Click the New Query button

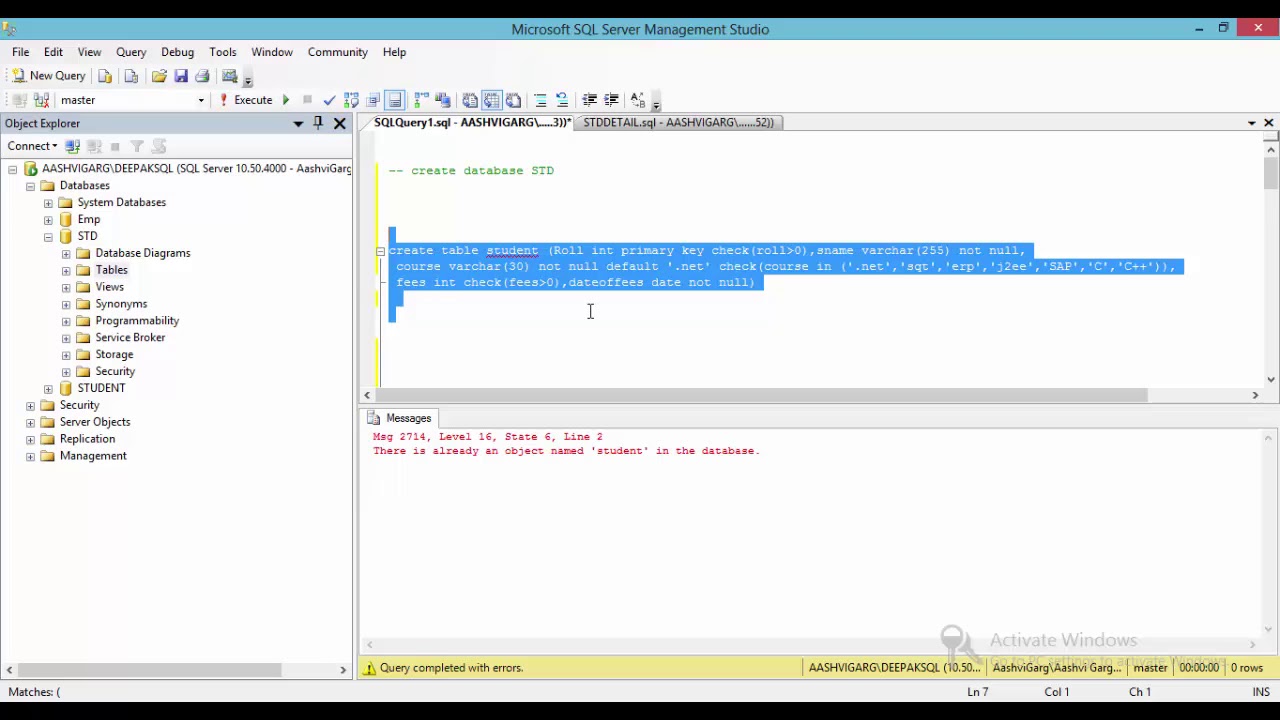point(48,76)
